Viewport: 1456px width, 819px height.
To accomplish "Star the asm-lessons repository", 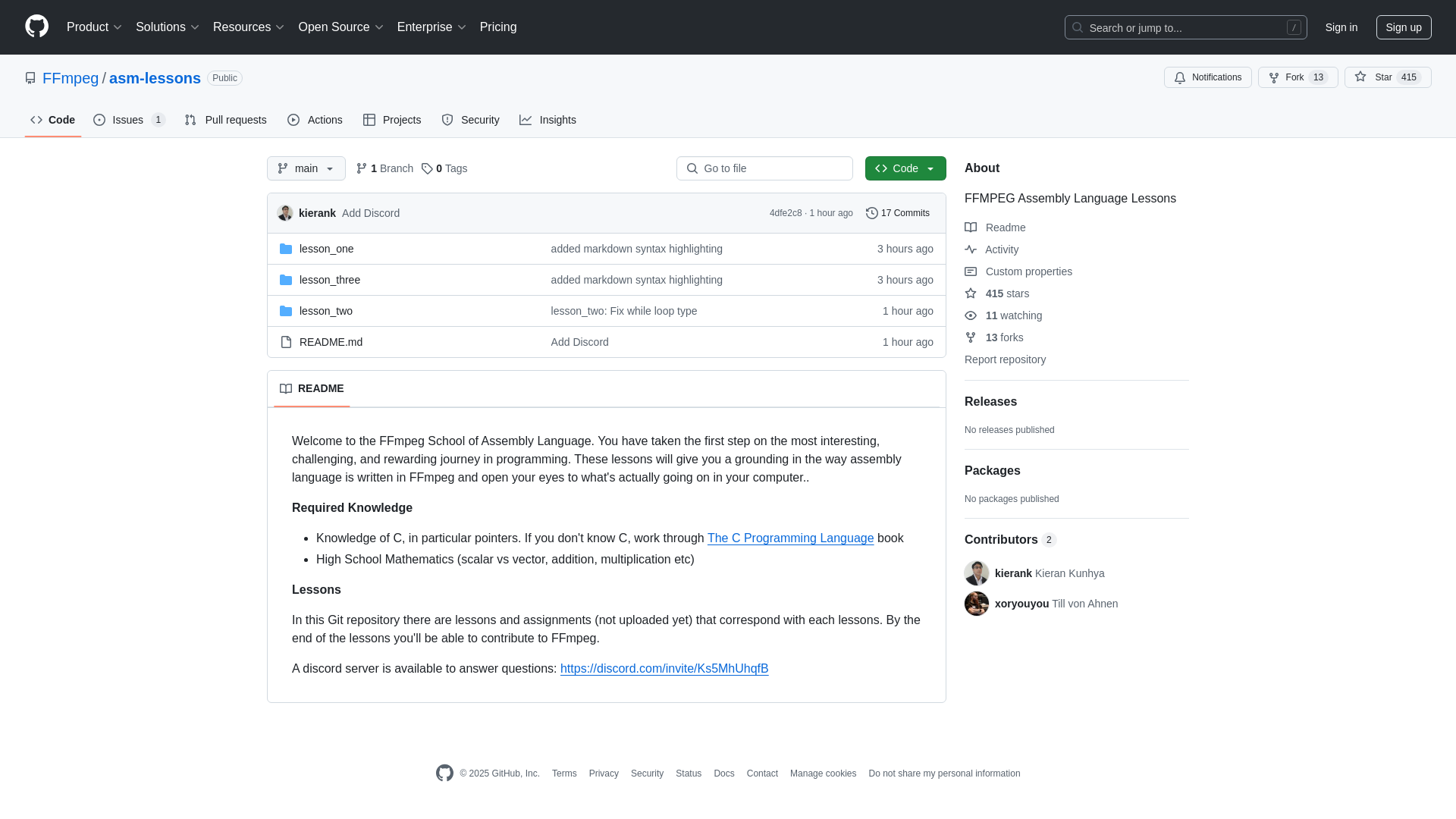I will 1387,77.
